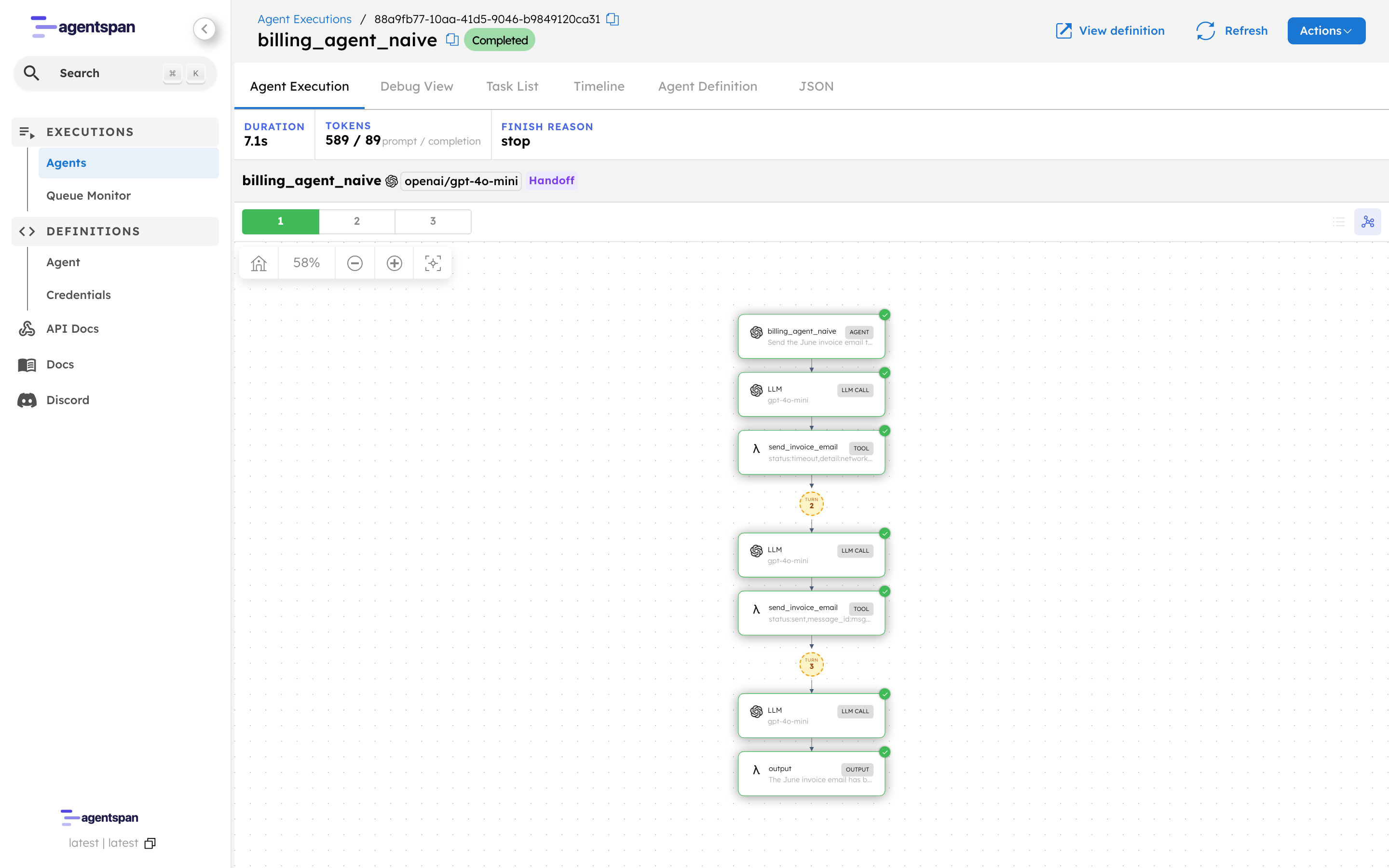1389x868 pixels.
Task: Zoom out of the diagram
Action: tap(354, 263)
